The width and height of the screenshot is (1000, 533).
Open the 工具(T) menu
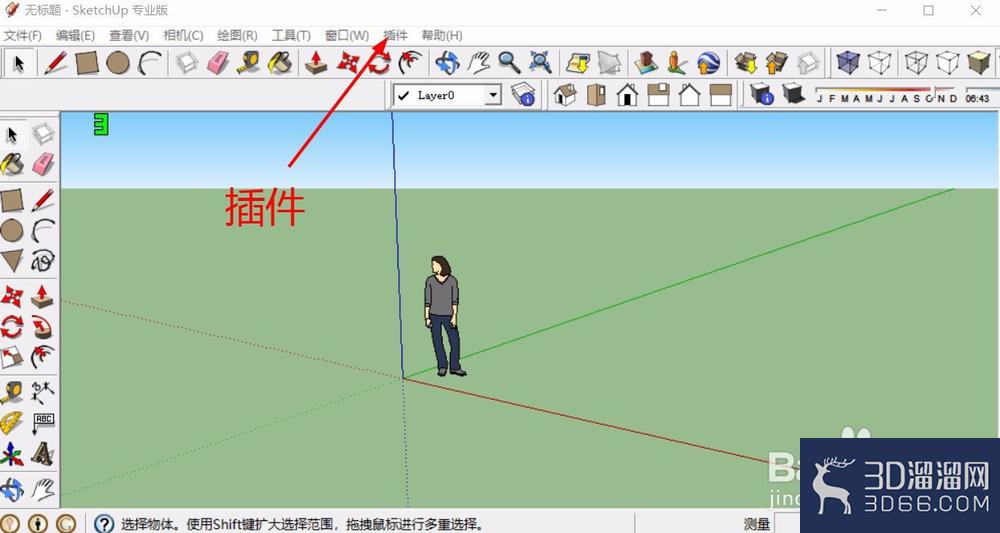click(291, 36)
